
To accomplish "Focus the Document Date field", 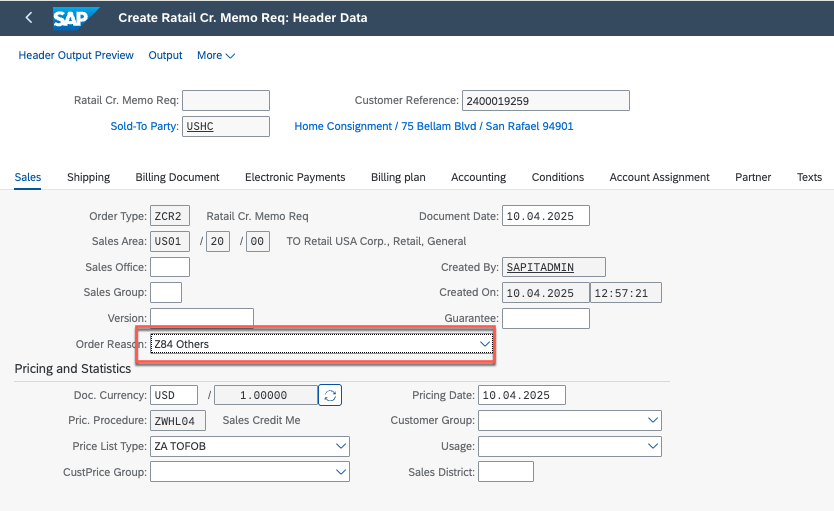I will [546, 216].
